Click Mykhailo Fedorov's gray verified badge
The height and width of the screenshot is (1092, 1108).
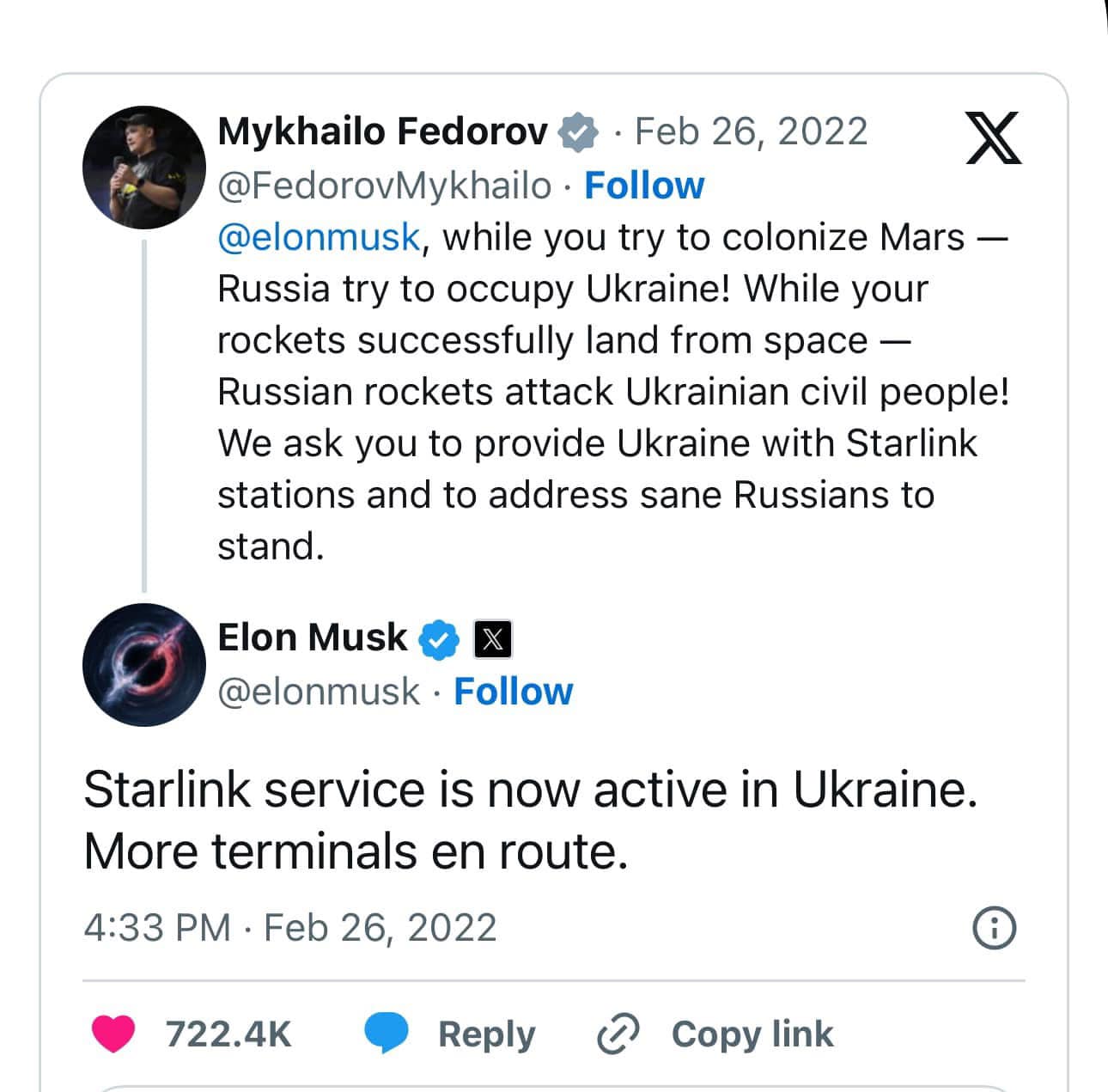coord(577,132)
